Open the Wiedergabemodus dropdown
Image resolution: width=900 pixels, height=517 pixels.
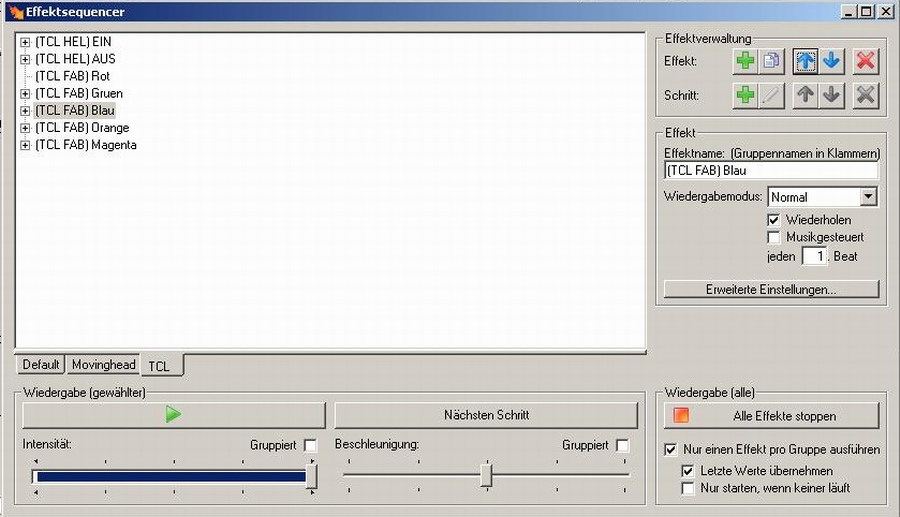coord(868,197)
